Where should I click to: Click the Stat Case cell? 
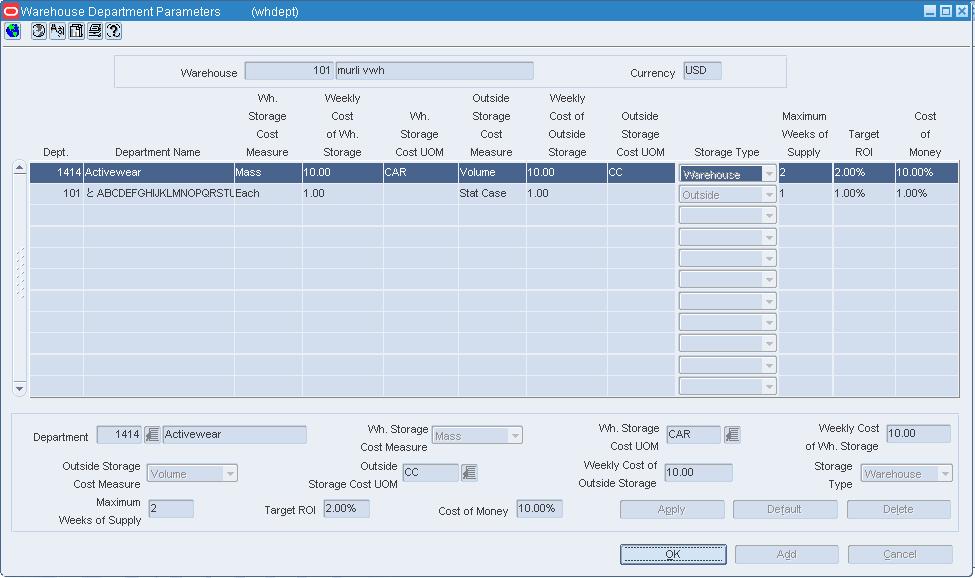492,194
